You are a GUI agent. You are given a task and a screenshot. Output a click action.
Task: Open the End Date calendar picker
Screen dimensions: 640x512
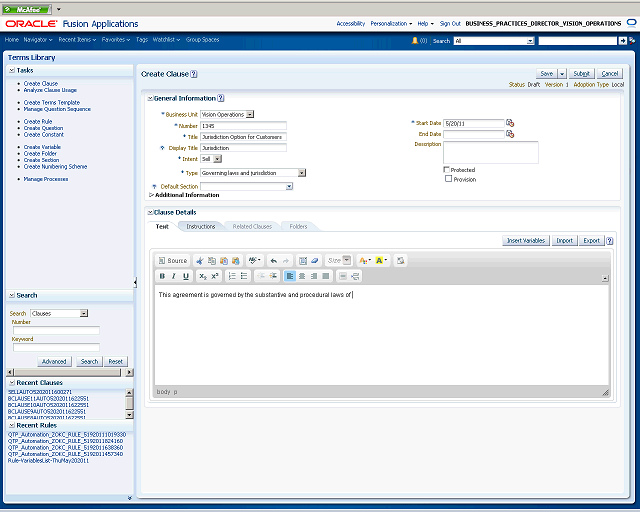(510, 134)
